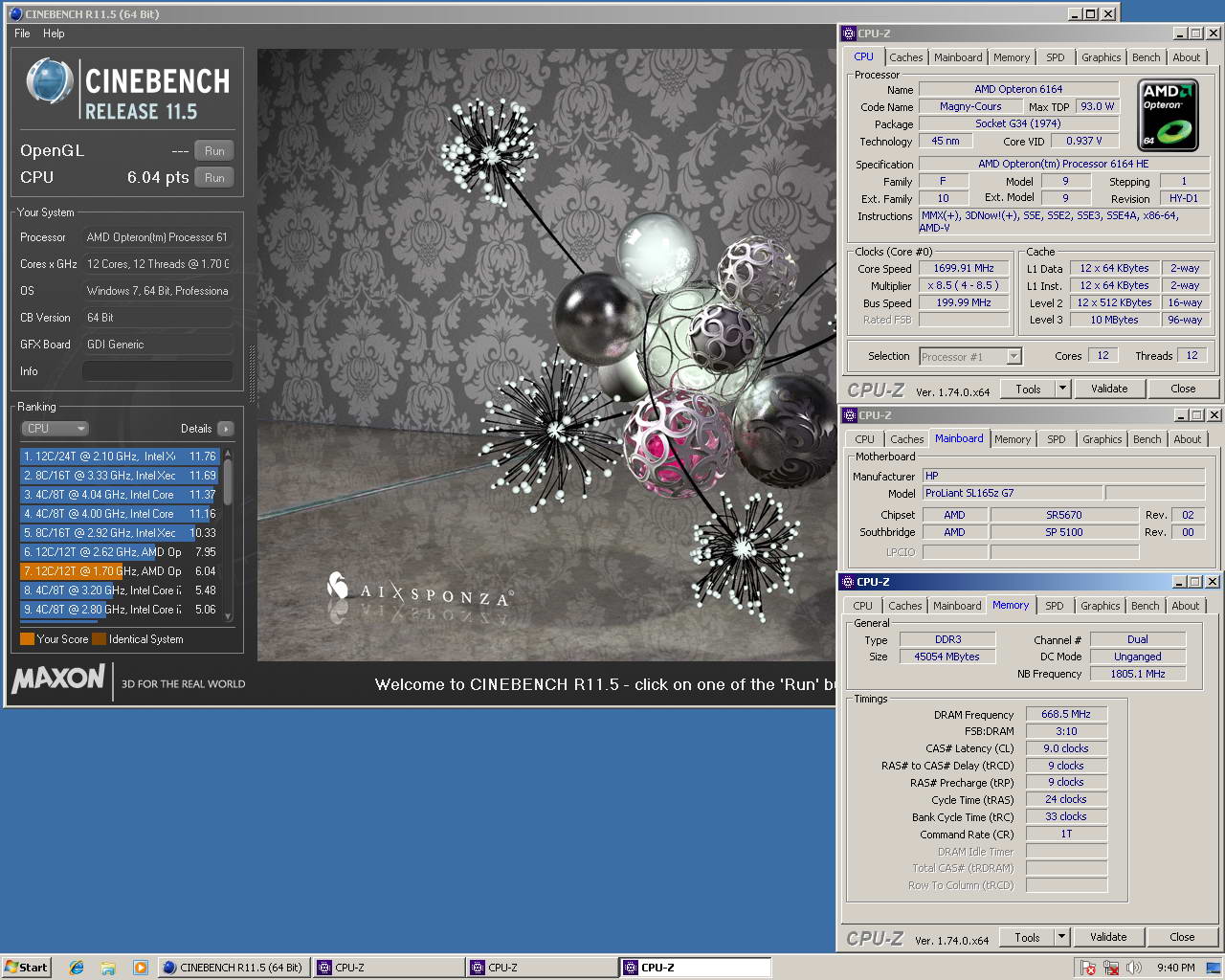Click the MAXON logo
Viewport: 1225px width, 980px height.
pyautogui.click(x=58, y=679)
